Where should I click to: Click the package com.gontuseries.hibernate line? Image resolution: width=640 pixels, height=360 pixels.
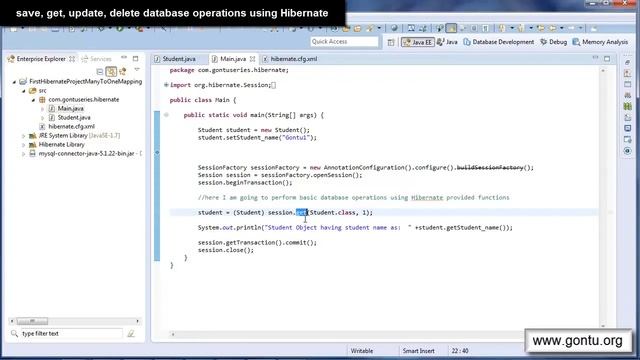coord(229,70)
